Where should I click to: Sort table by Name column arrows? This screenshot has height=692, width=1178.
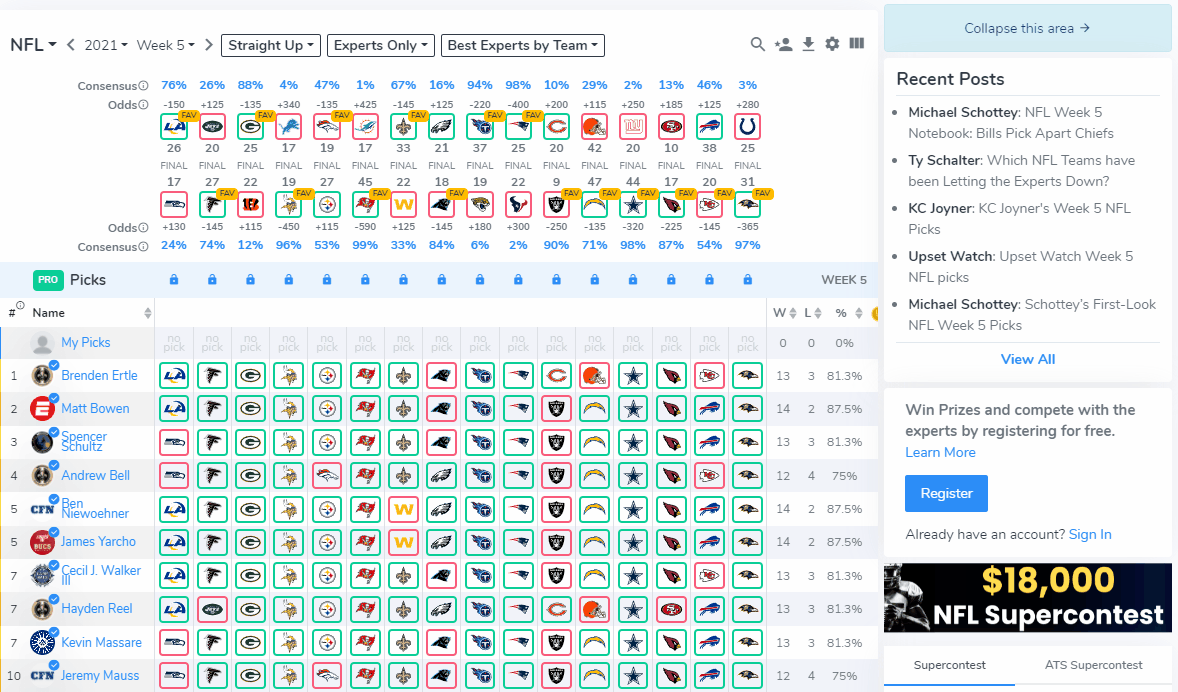tap(148, 313)
